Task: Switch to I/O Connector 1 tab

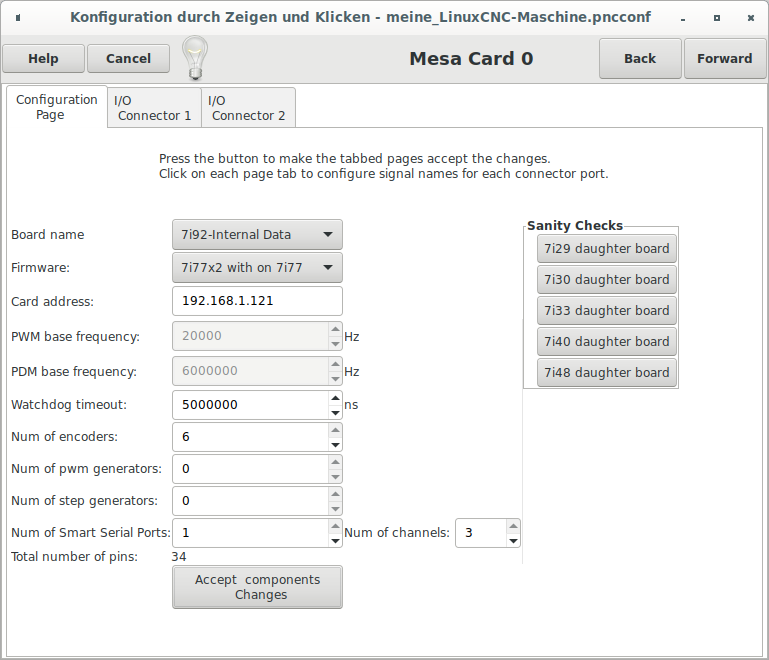Action: [x=154, y=108]
